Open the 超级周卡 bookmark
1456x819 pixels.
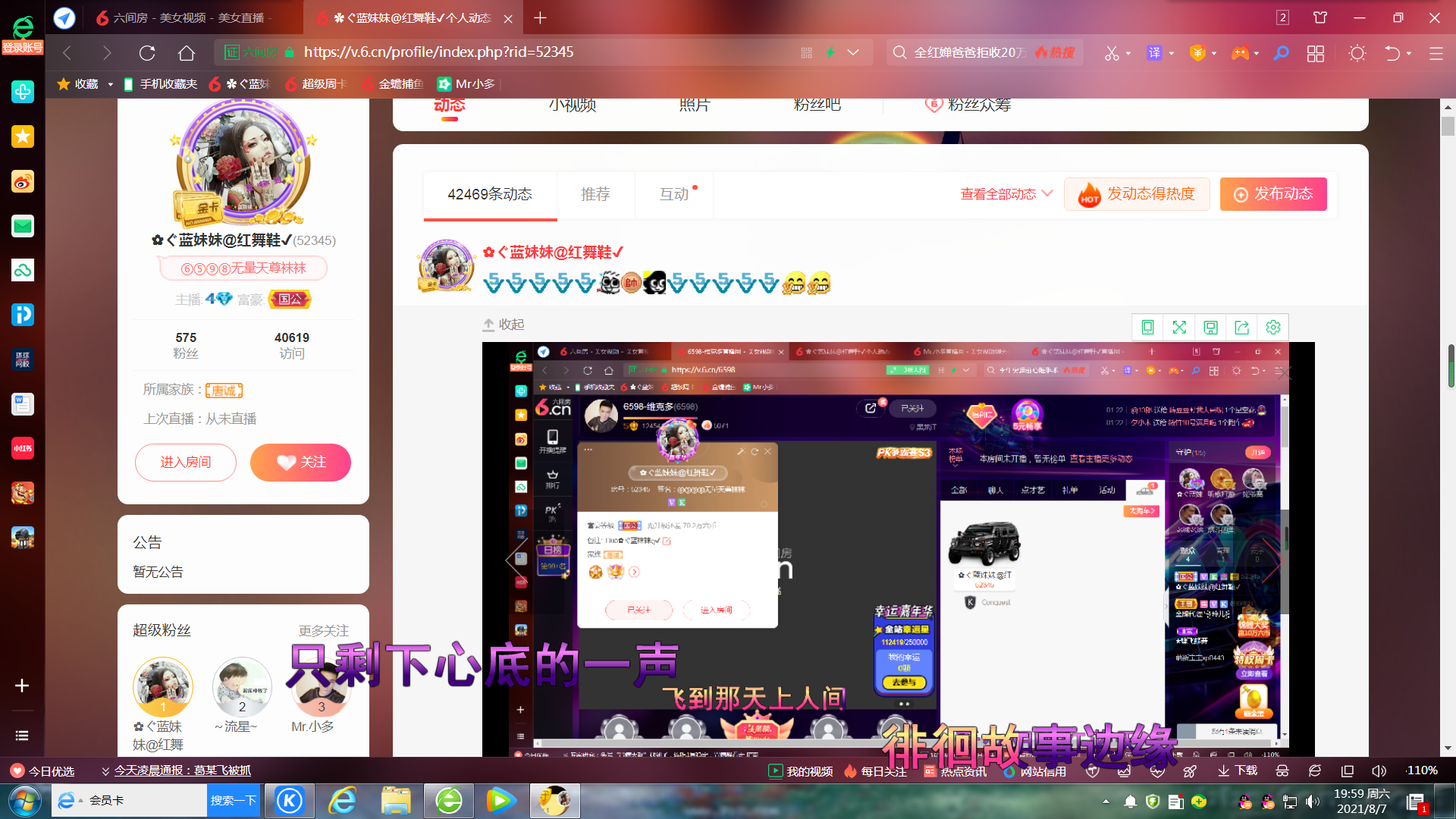click(x=317, y=84)
